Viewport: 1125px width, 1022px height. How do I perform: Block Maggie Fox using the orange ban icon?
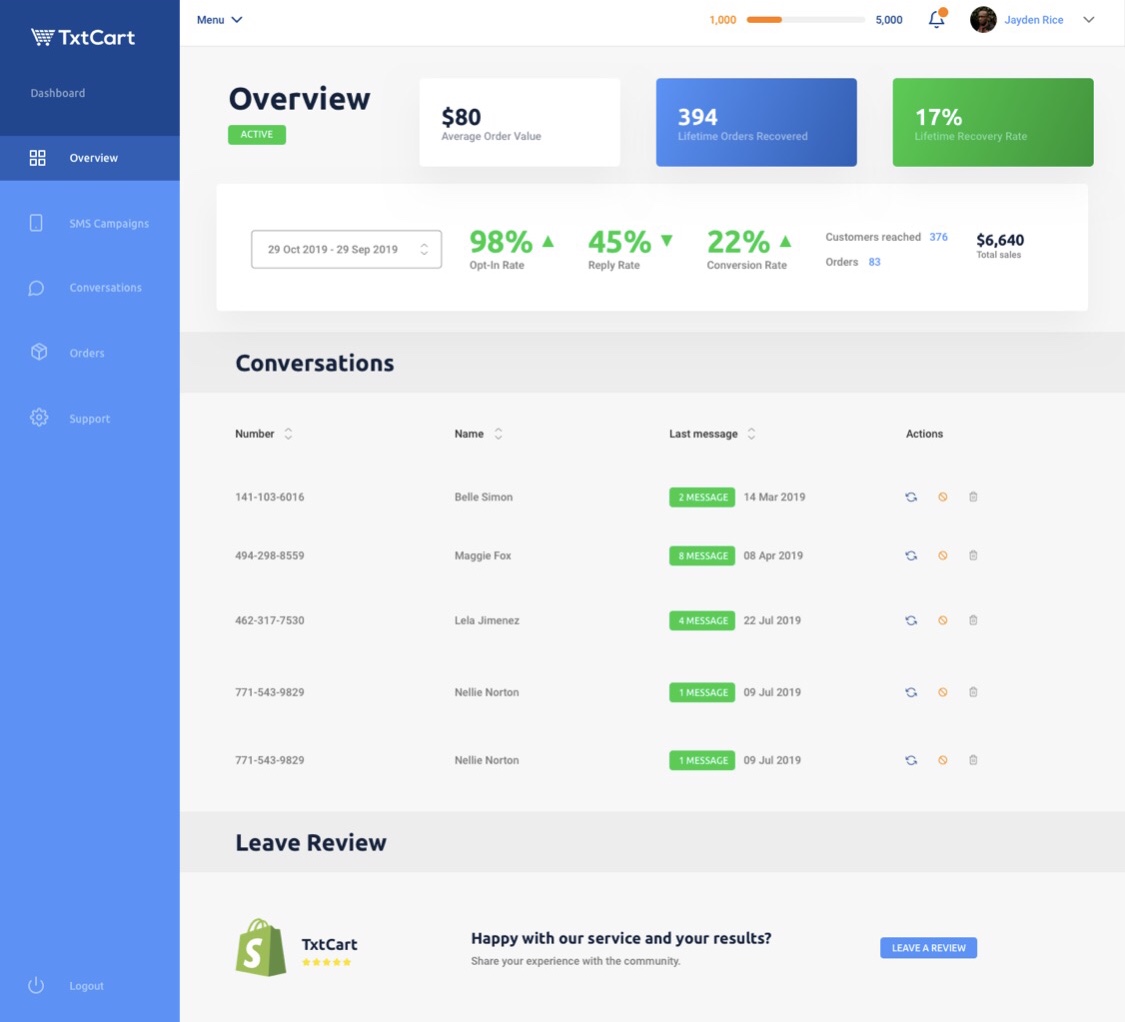pos(943,555)
